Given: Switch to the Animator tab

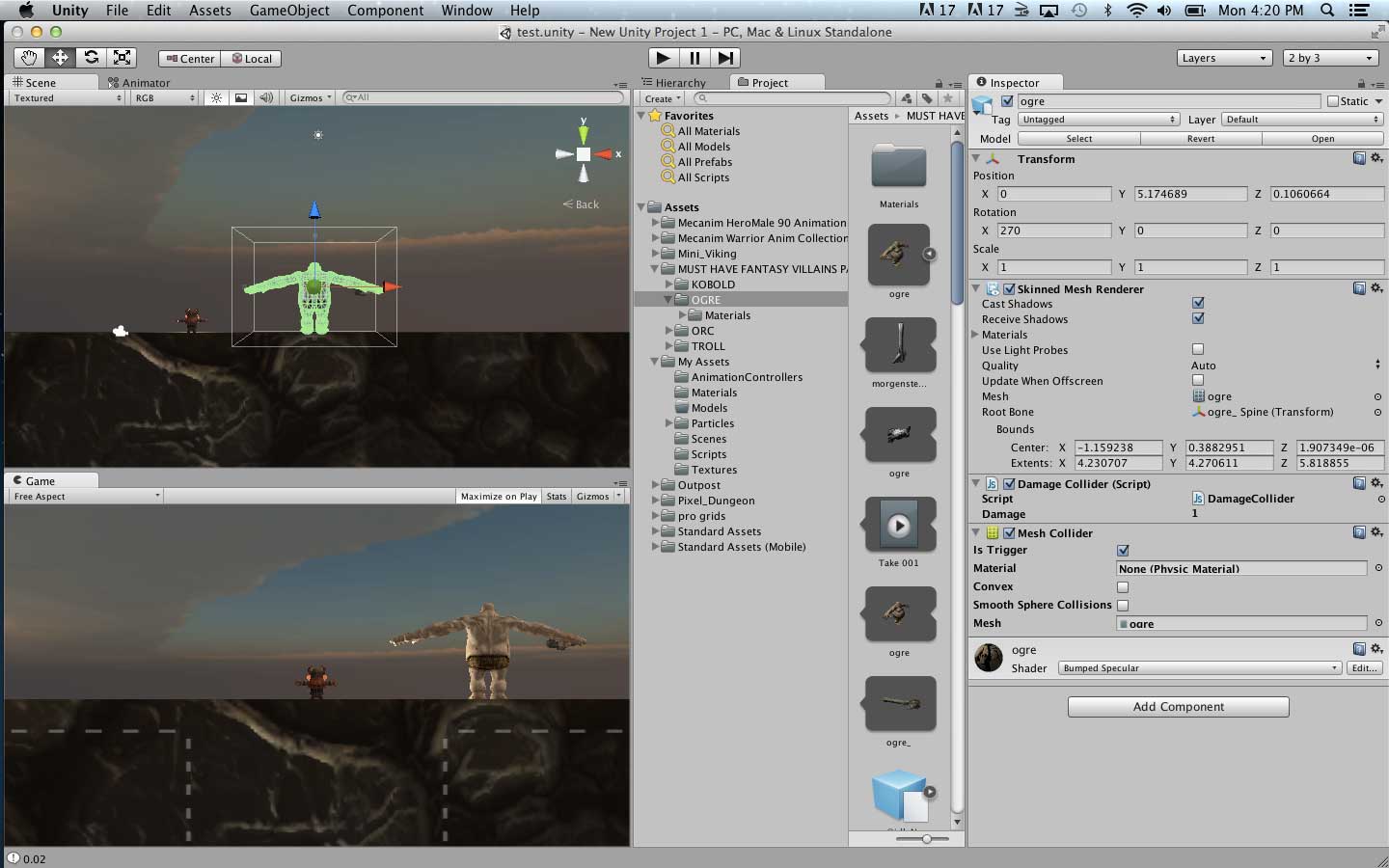Looking at the screenshot, I should pyautogui.click(x=139, y=83).
